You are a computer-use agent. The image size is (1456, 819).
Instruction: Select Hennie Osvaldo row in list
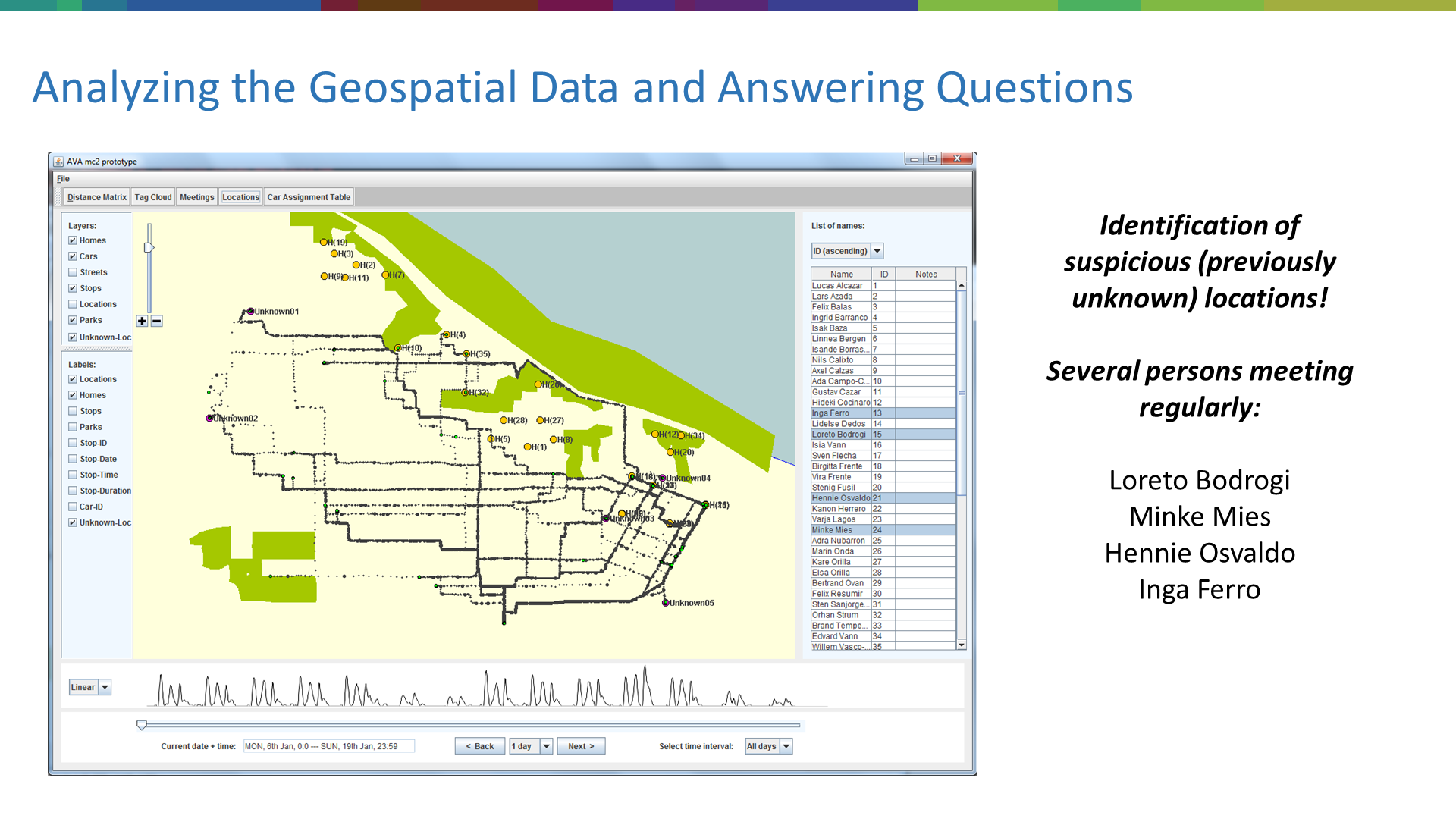(x=883, y=499)
